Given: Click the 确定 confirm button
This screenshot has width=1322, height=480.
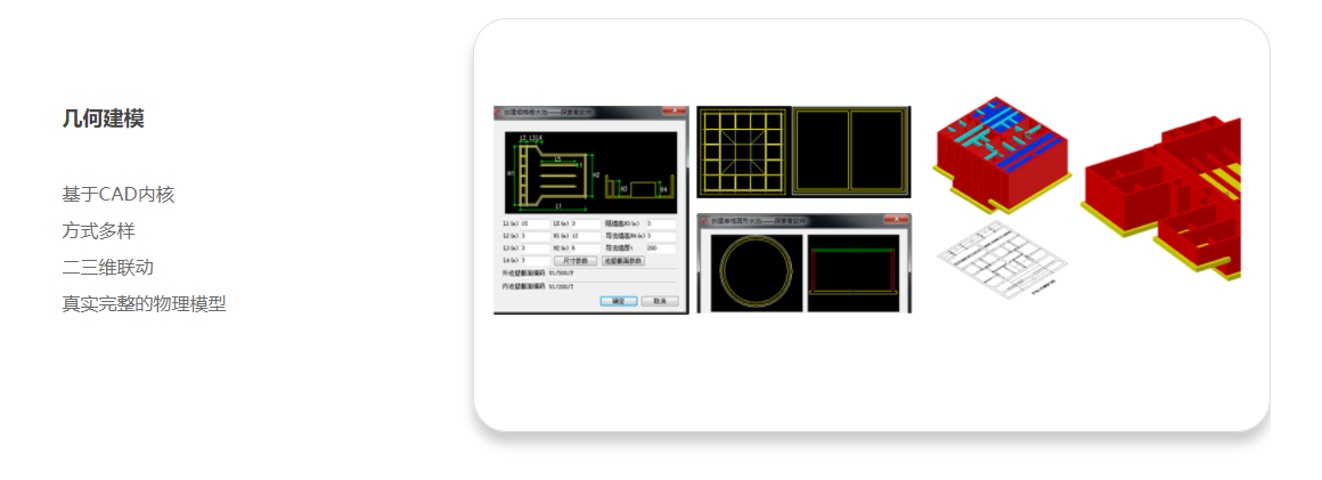Looking at the screenshot, I should pos(619,301).
